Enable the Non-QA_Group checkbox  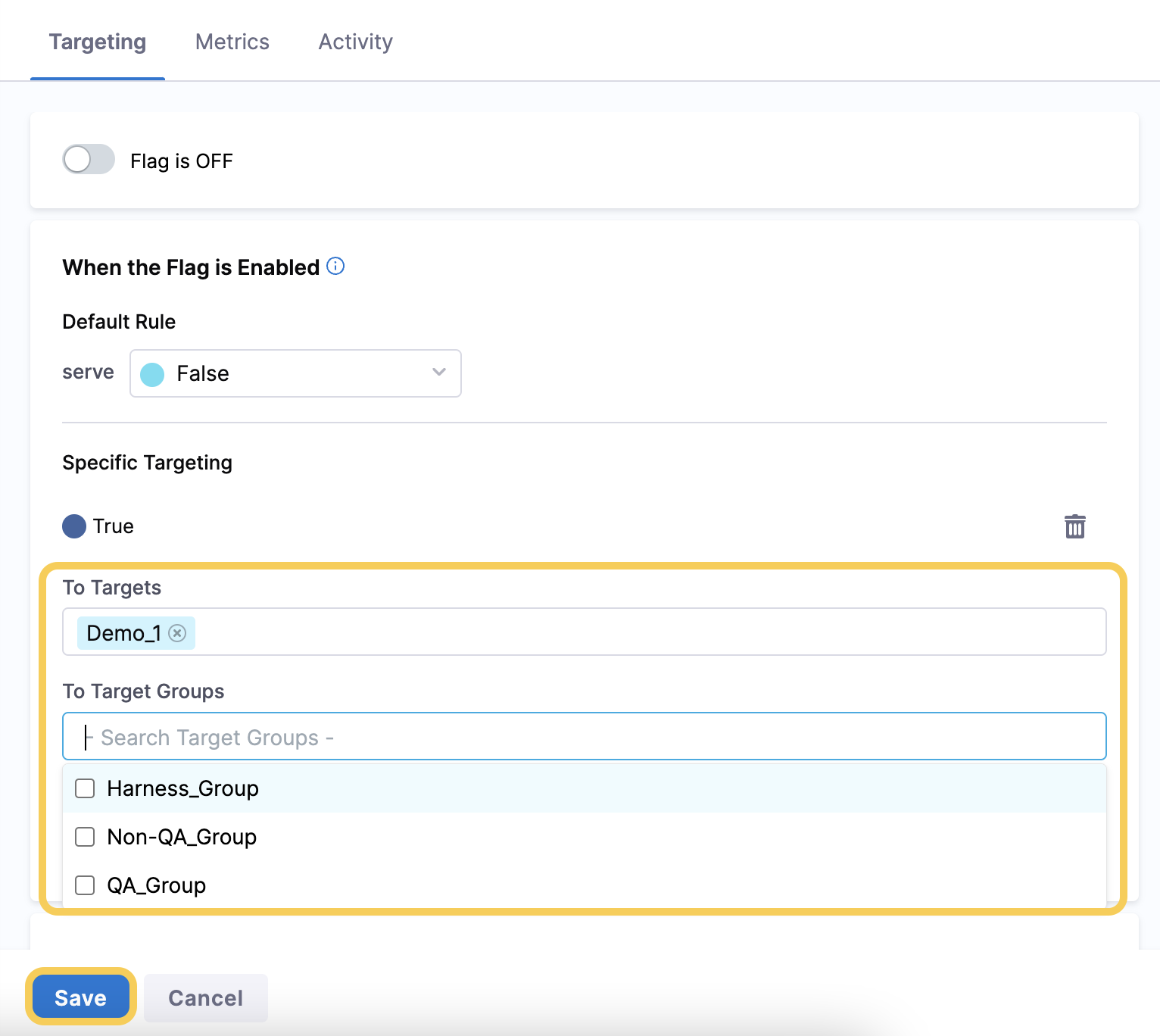tap(84, 837)
